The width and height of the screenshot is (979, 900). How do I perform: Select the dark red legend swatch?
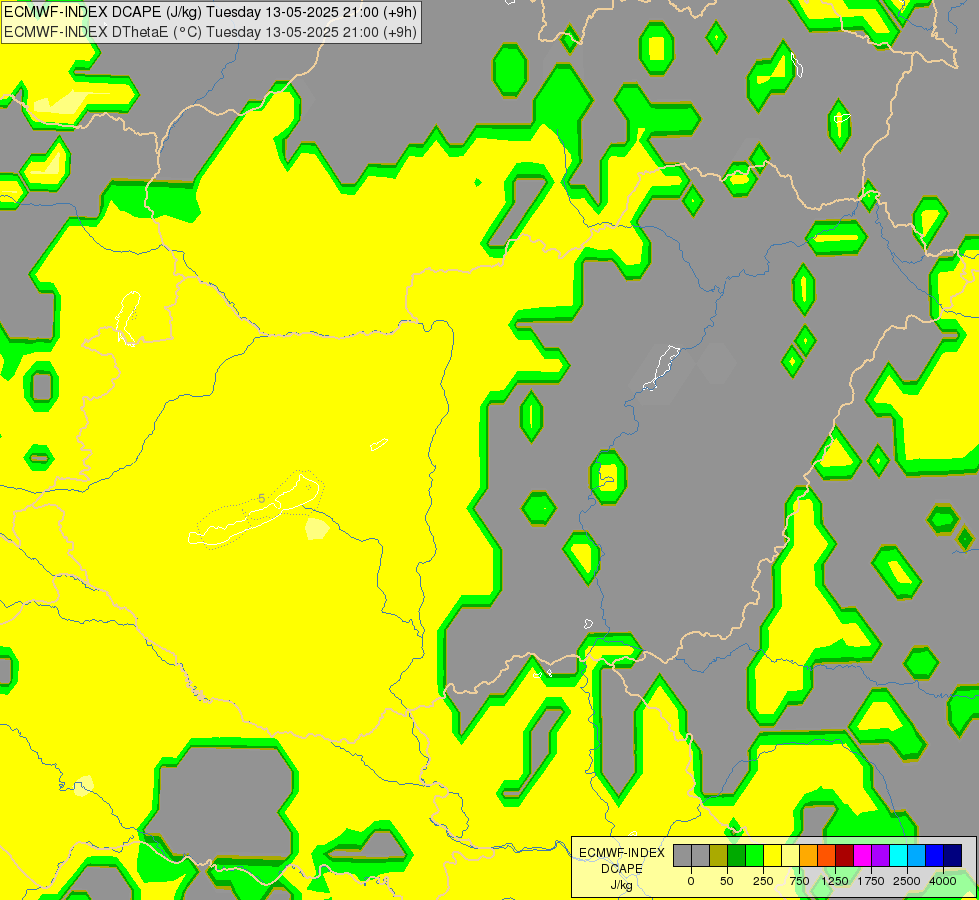coord(845,855)
